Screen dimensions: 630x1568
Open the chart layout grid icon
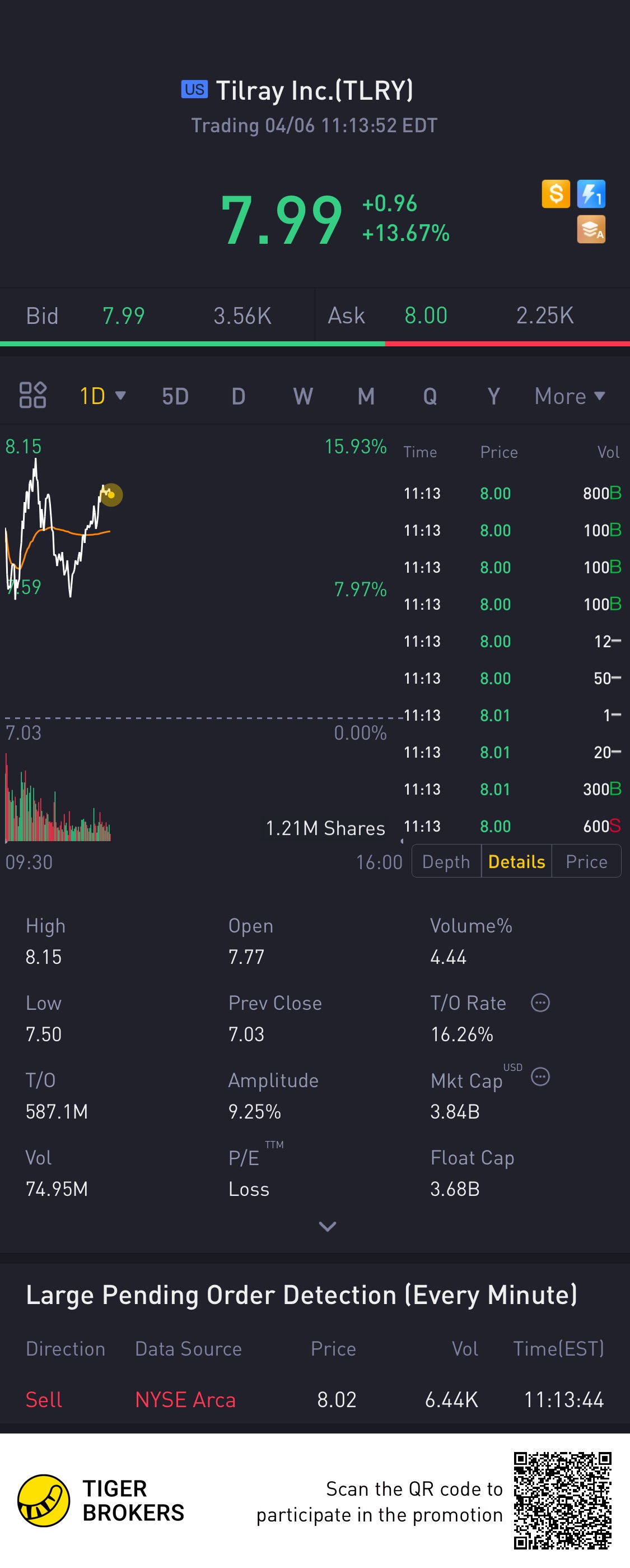(x=33, y=395)
